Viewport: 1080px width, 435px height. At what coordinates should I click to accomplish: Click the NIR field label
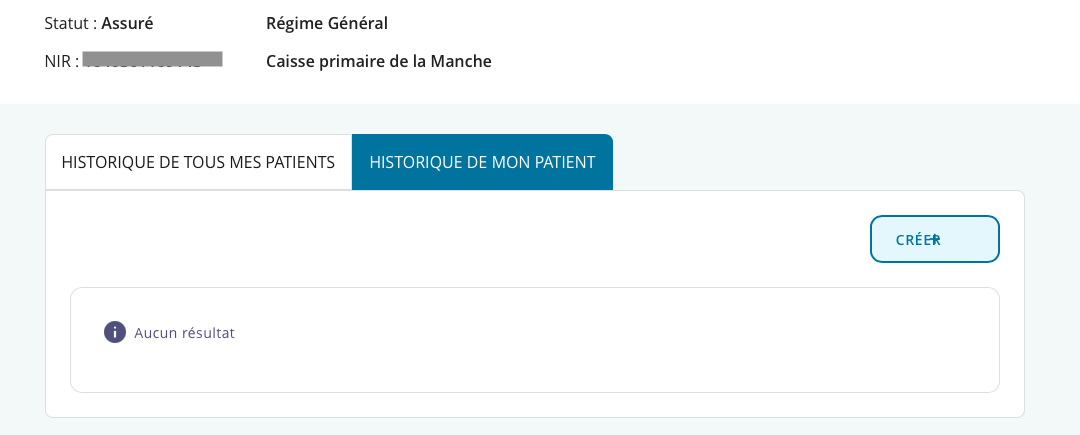(61, 61)
